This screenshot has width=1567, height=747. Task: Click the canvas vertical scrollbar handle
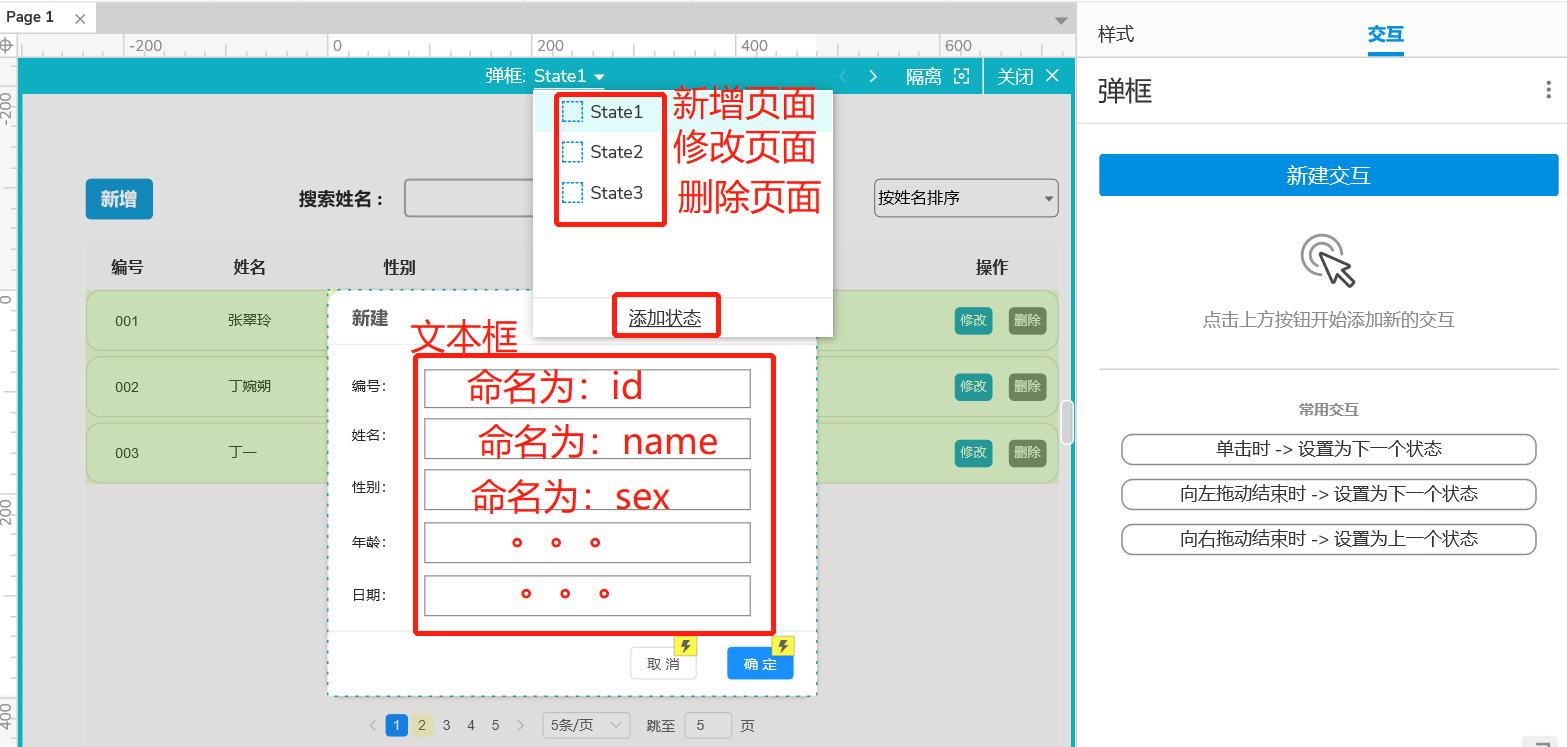(1067, 422)
